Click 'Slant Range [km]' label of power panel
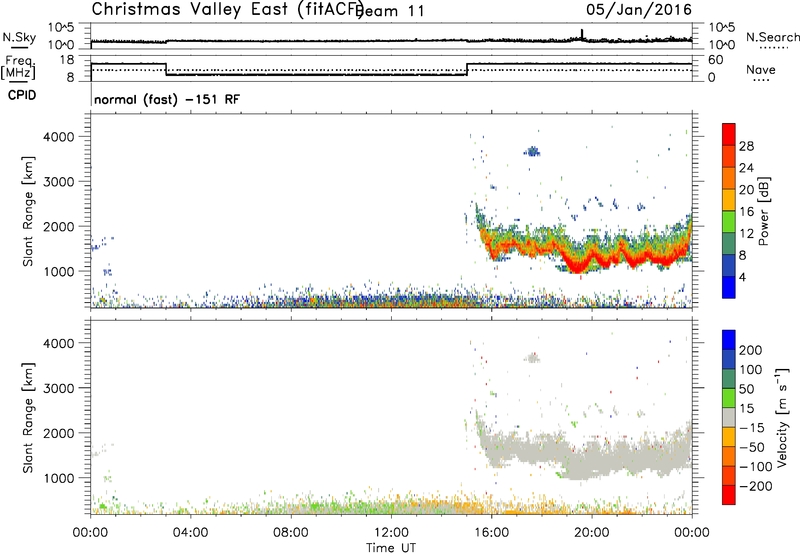 [28, 211]
